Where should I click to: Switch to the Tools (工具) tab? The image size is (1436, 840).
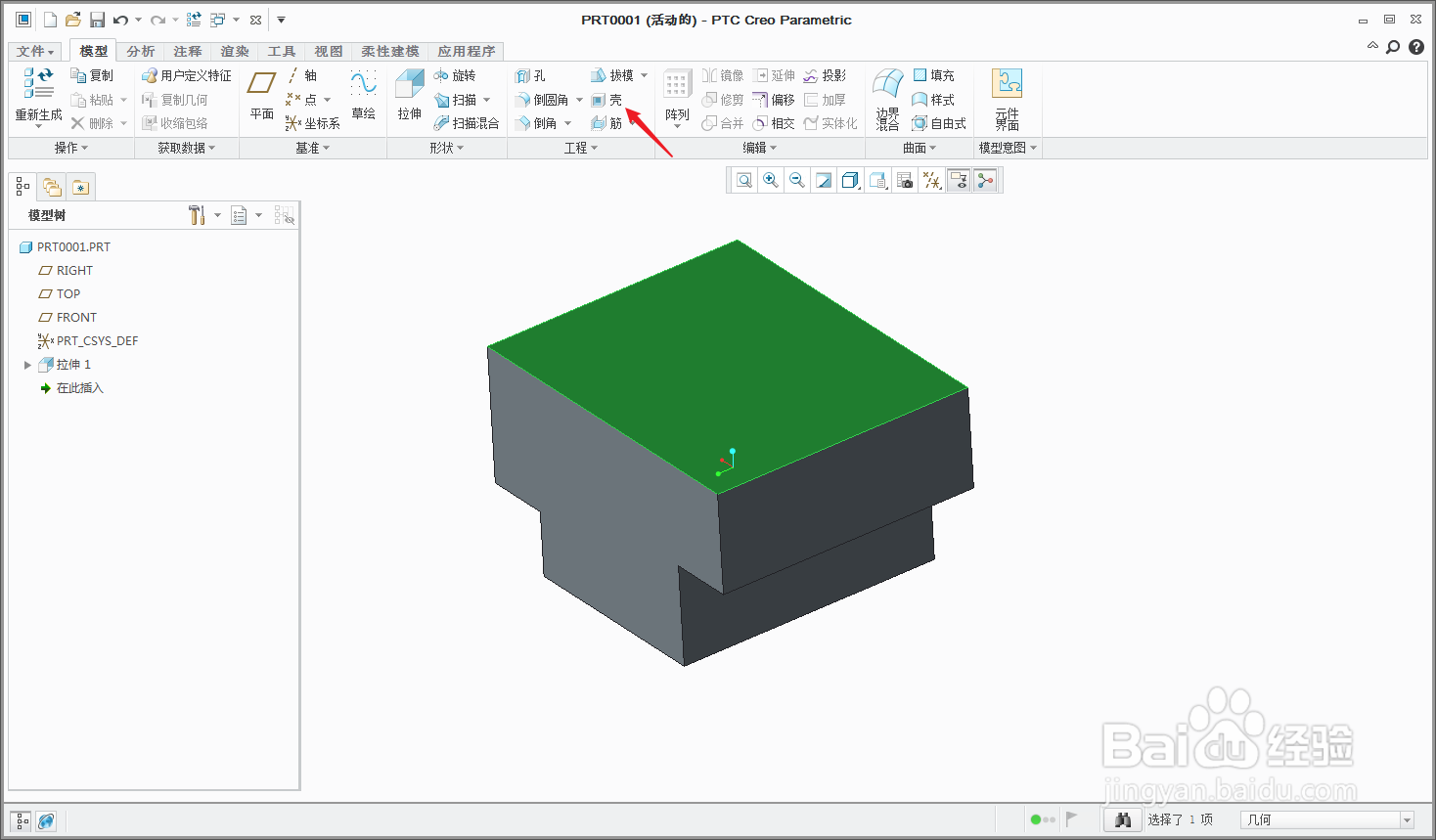[x=282, y=51]
